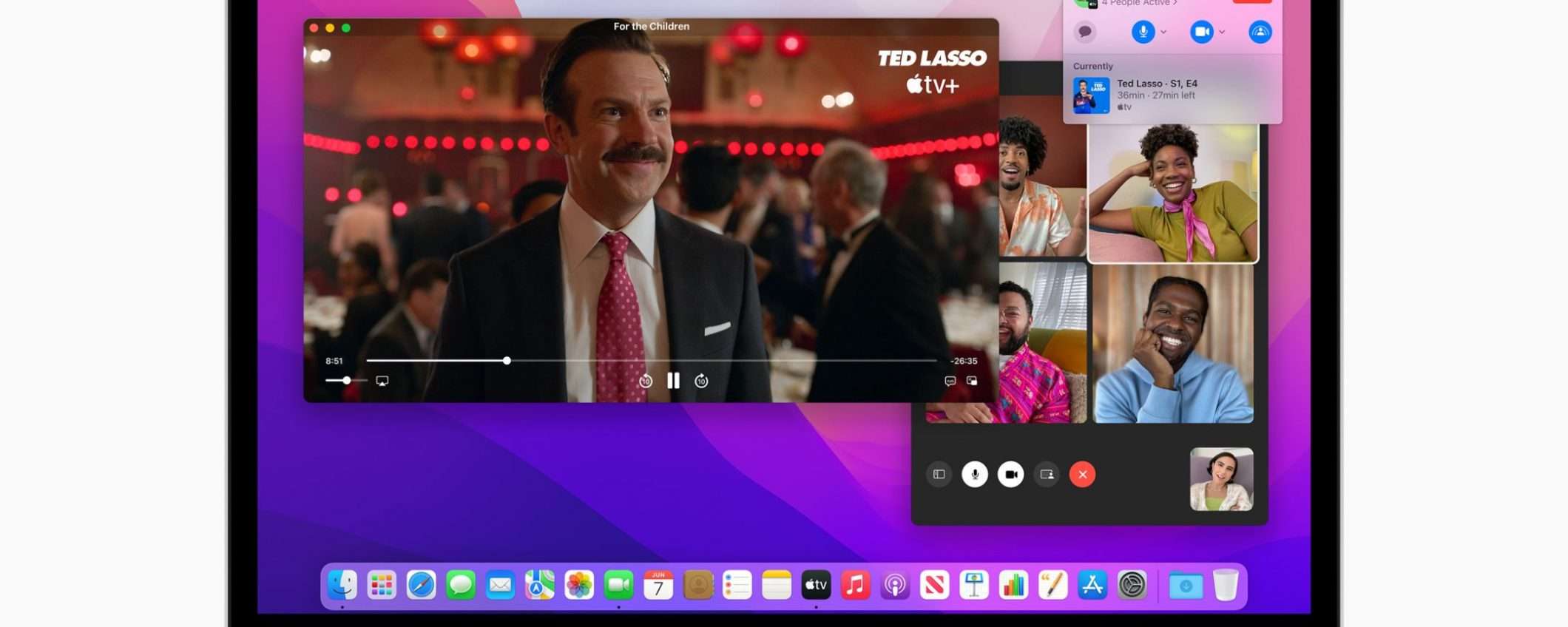The image size is (1568, 627).
Task: Toggle the FaceTime sidebar button
Action: coord(939,475)
